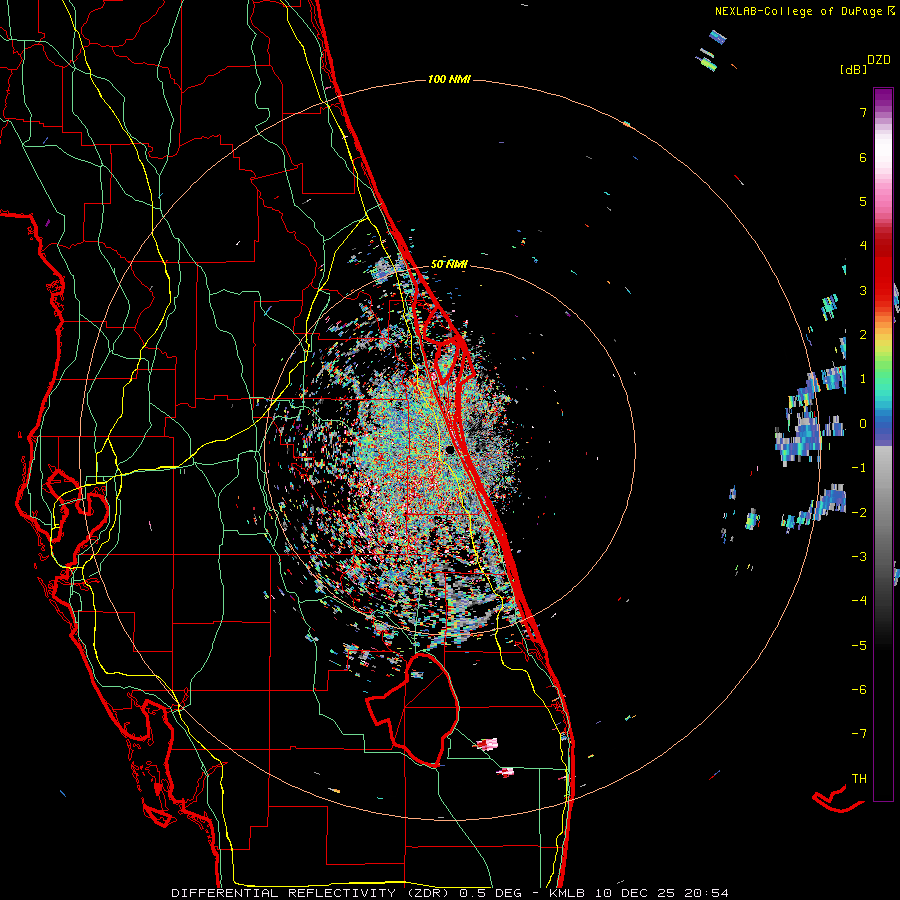Click the 'DZD' legend title

coord(879,60)
